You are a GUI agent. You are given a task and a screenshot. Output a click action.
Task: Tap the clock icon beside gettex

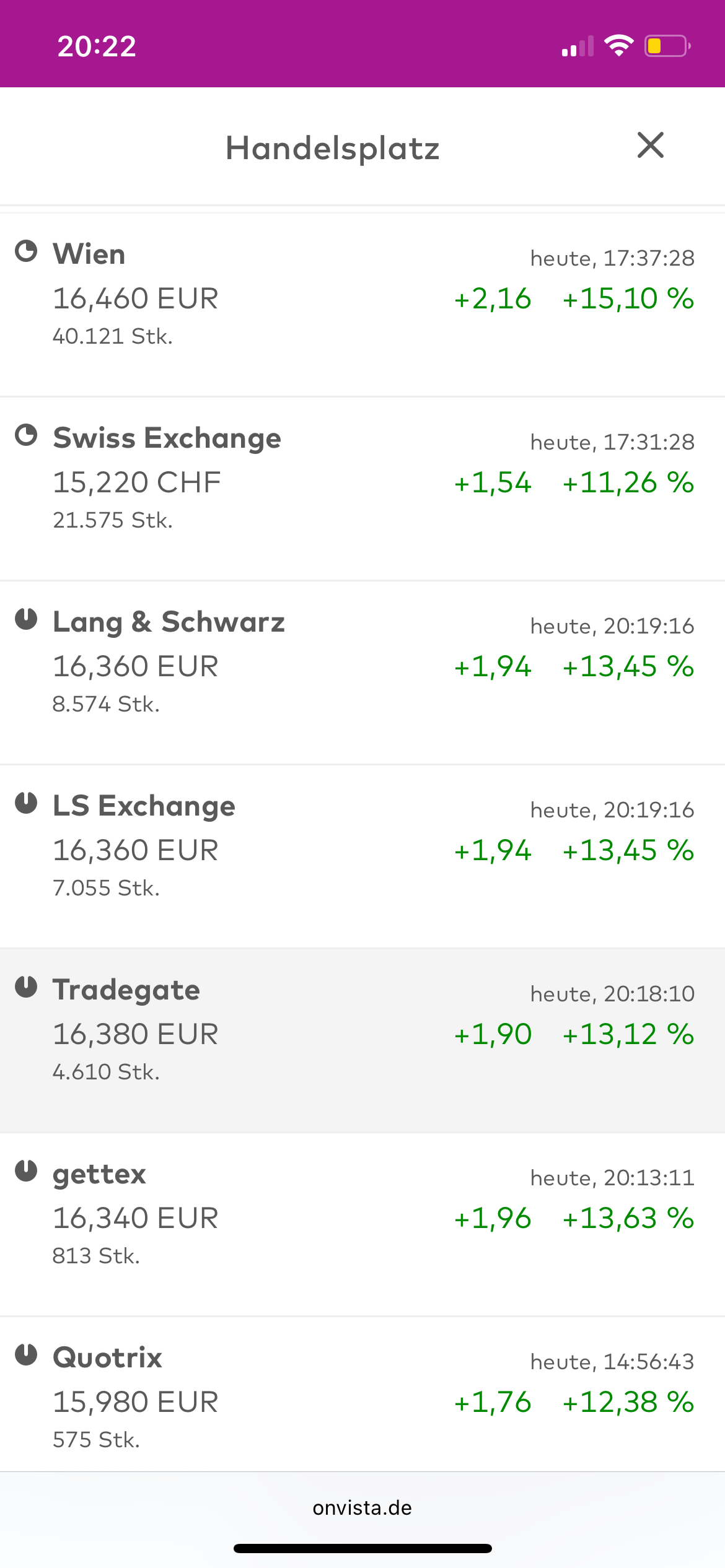coord(26,1171)
